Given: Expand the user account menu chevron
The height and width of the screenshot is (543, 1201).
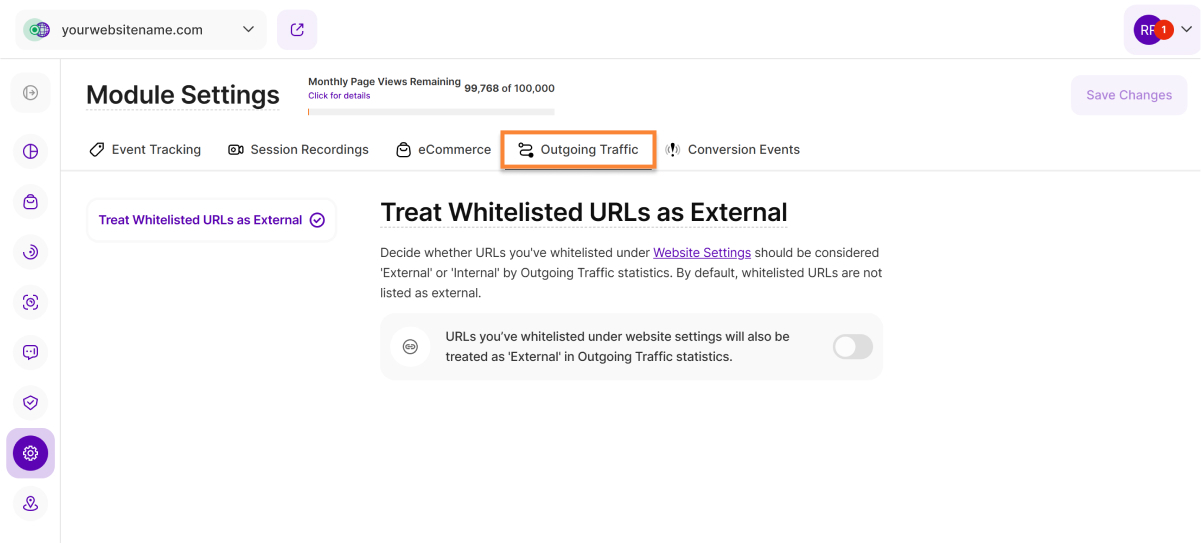Looking at the screenshot, I should click(x=1186, y=30).
